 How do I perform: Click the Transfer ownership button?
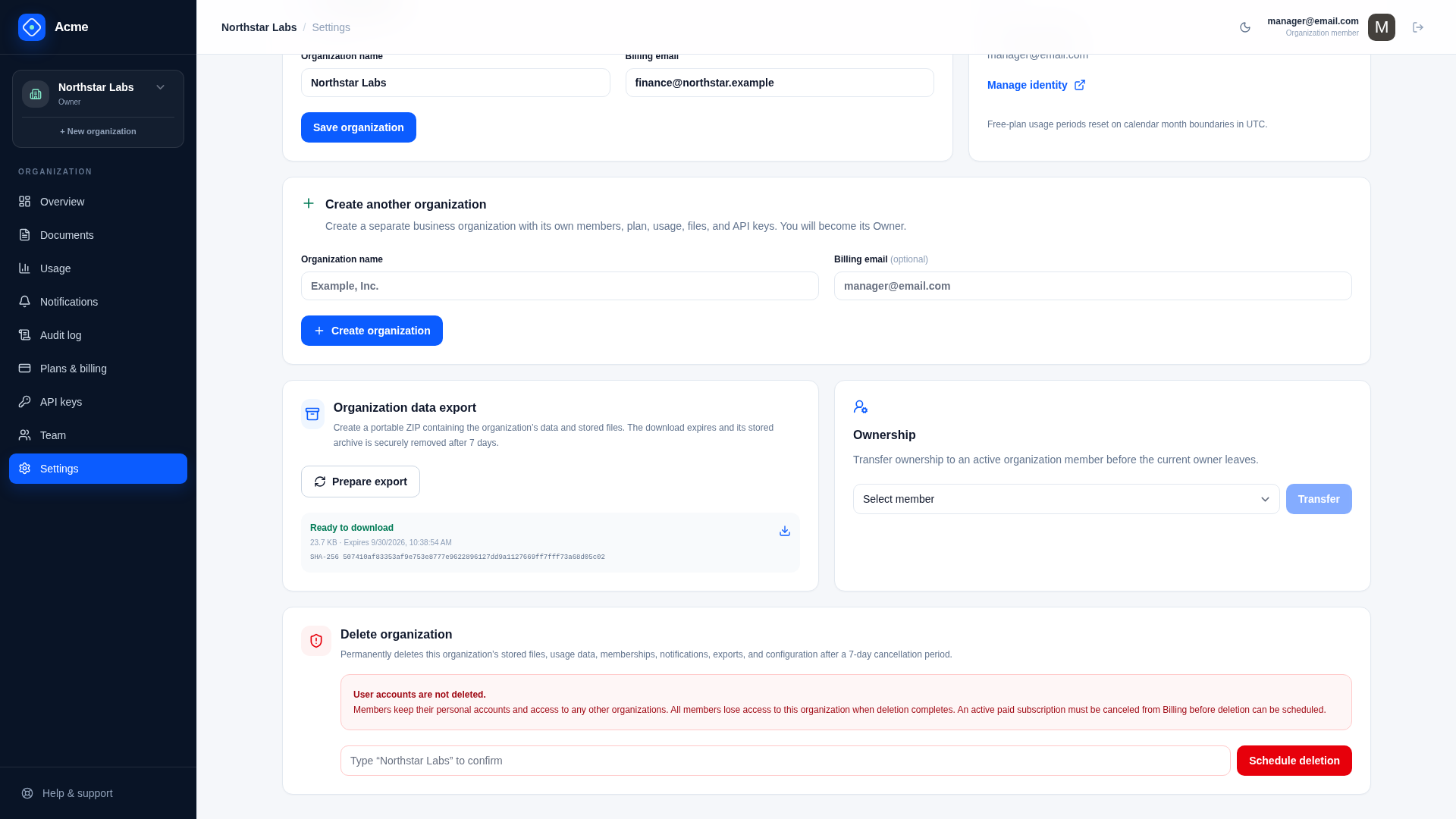(x=1319, y=499)
